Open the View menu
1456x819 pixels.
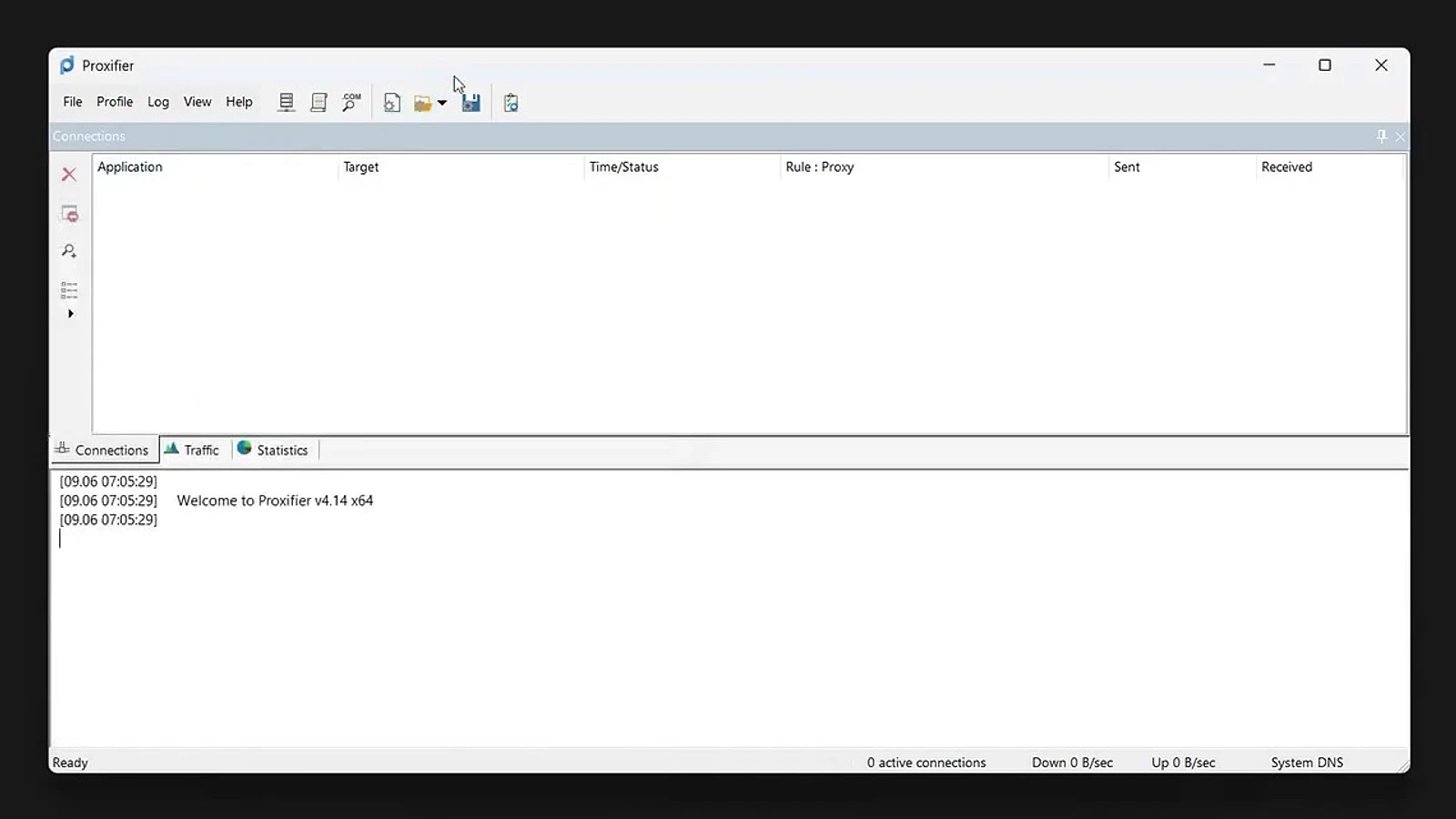[x=197, y=102]
